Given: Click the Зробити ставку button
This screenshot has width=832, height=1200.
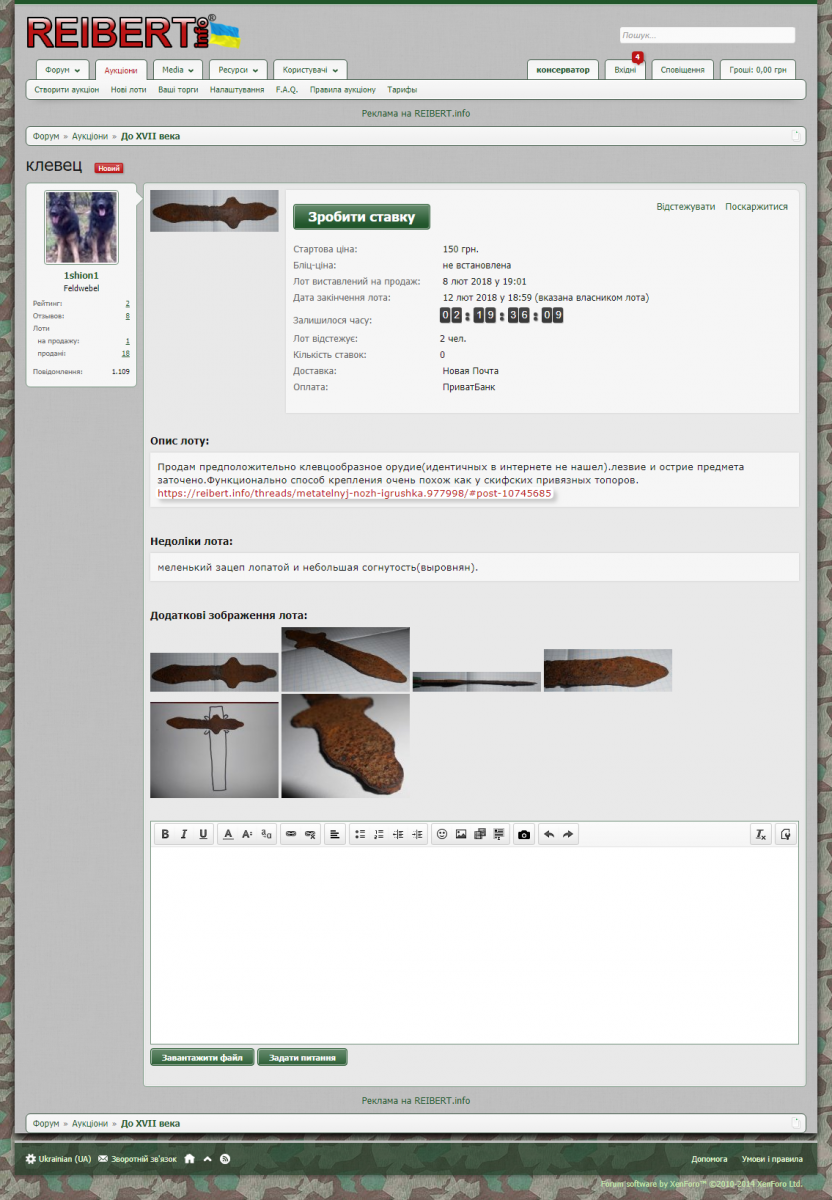Looking at the screenshot, I should pos(361,217).
